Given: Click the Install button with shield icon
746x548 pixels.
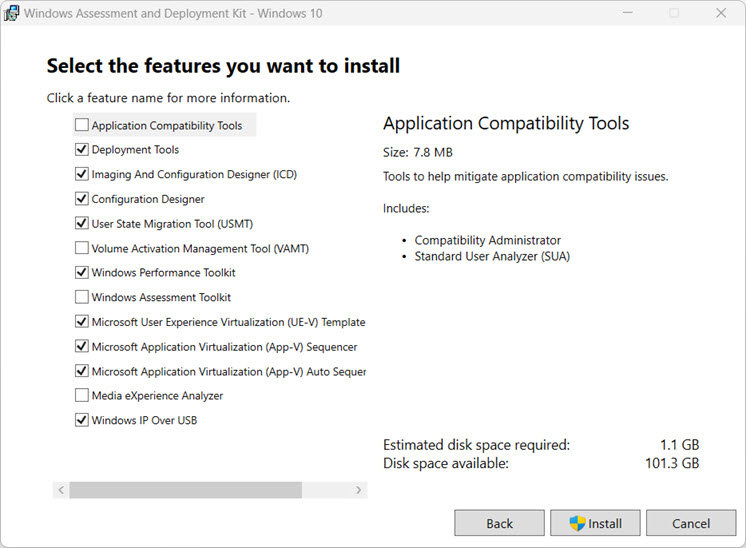Looking at the screenshot, I should pos(595,523).
